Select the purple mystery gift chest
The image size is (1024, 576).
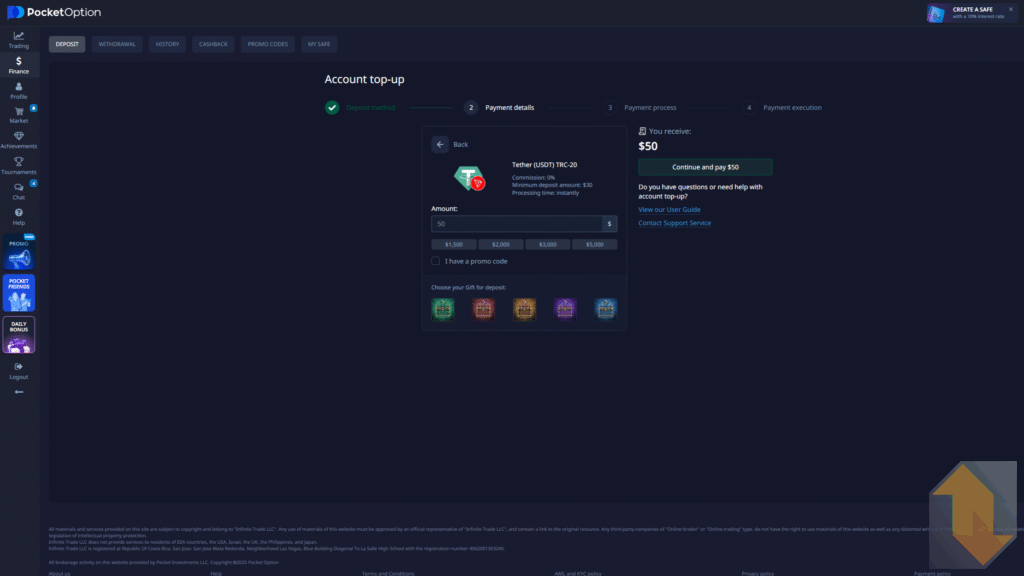click(565, 309)
